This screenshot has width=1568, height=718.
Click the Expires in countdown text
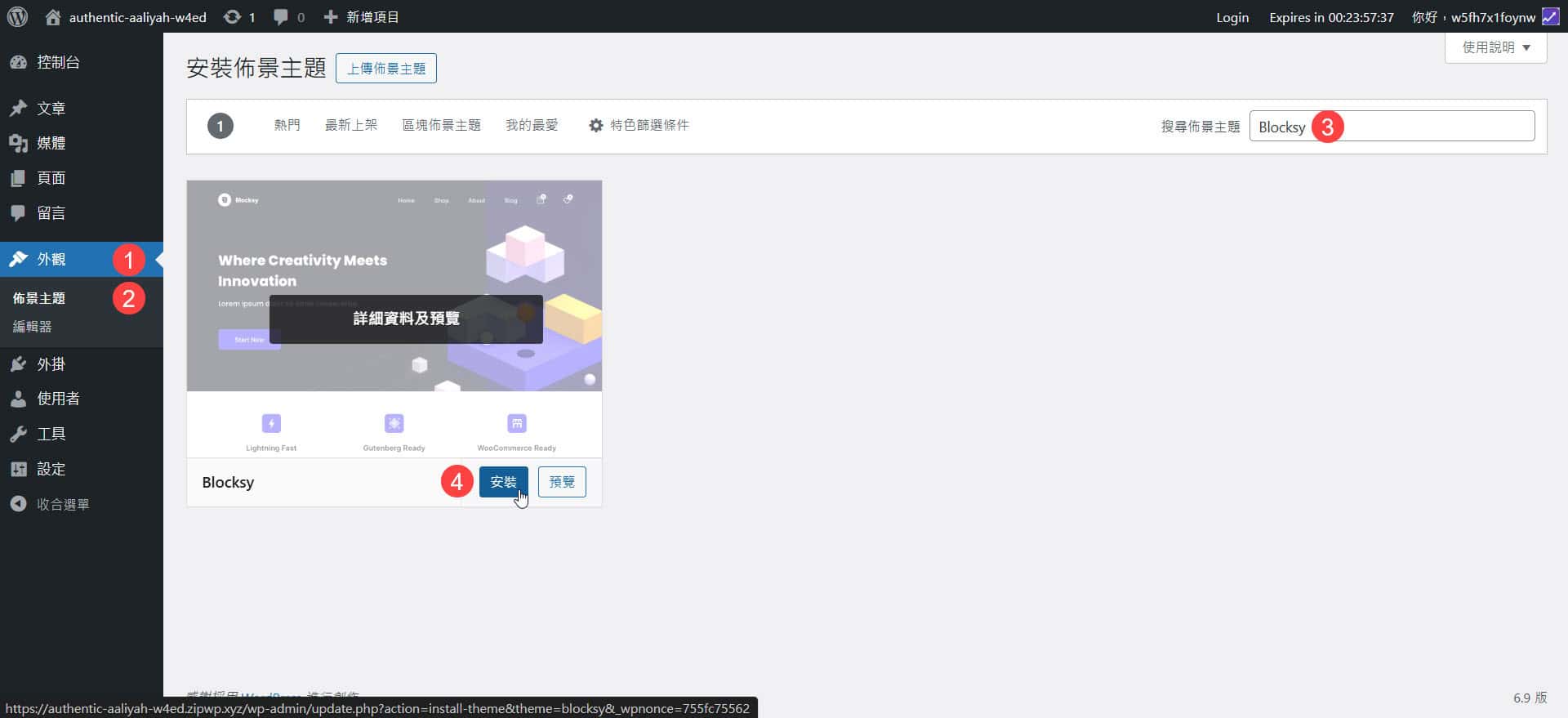(x=1331, y=17)
